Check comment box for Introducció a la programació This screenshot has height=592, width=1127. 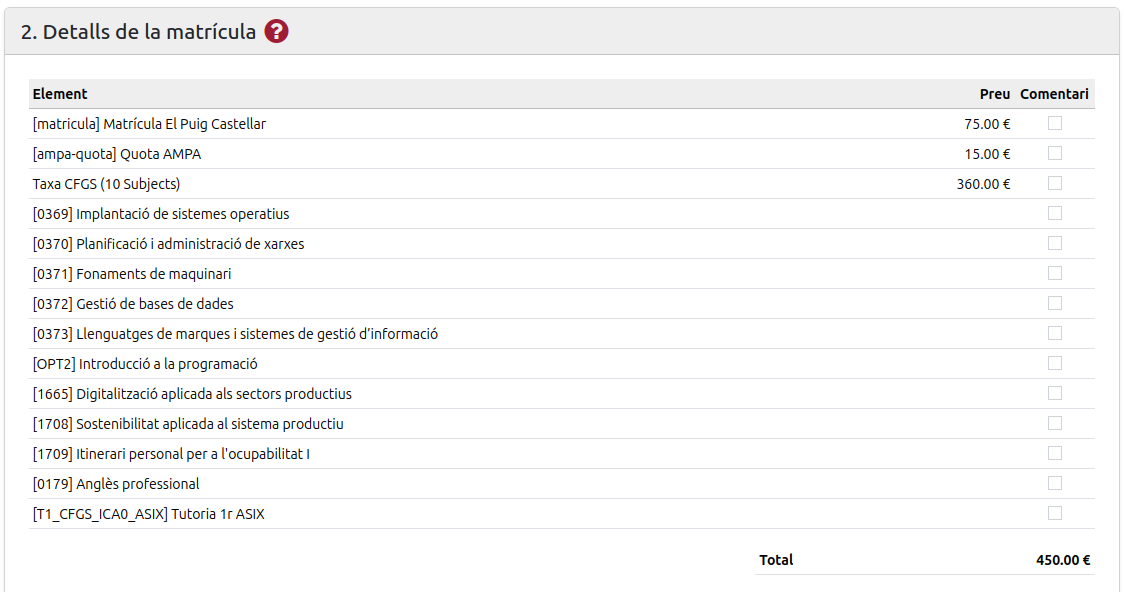pos(1054,364)
